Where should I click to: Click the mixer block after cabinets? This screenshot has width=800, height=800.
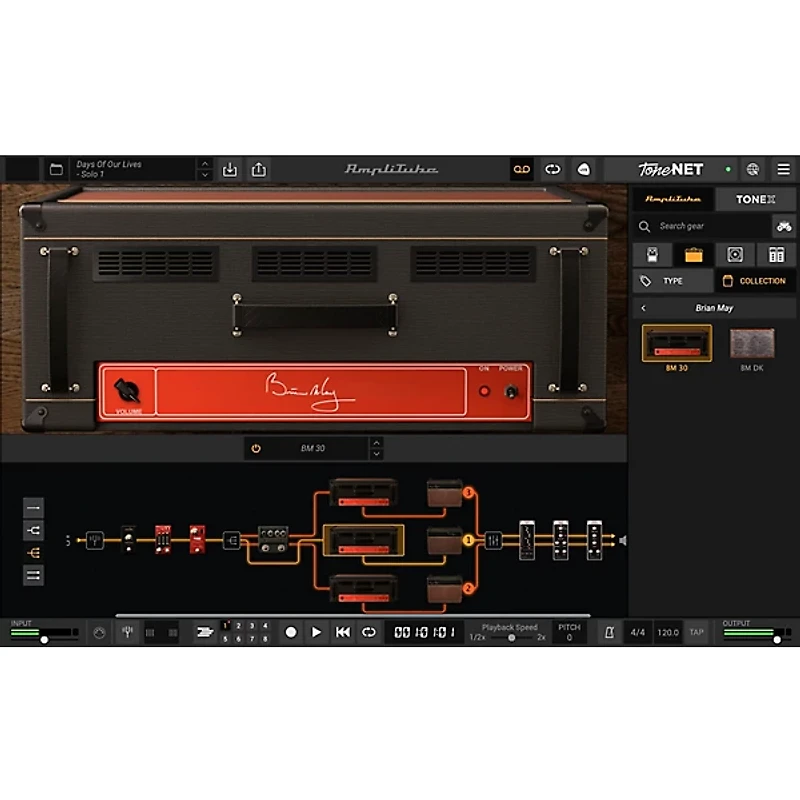coord(493,540)
